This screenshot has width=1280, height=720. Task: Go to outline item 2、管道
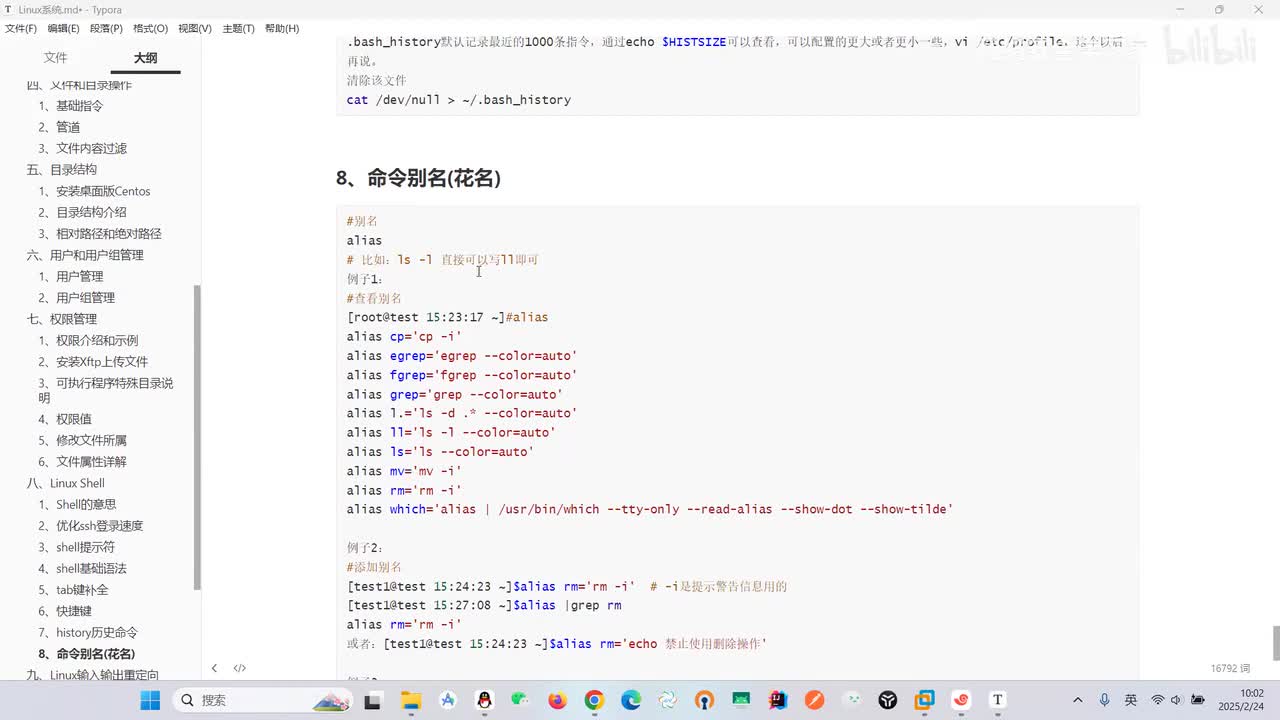[x=60, y=127]
